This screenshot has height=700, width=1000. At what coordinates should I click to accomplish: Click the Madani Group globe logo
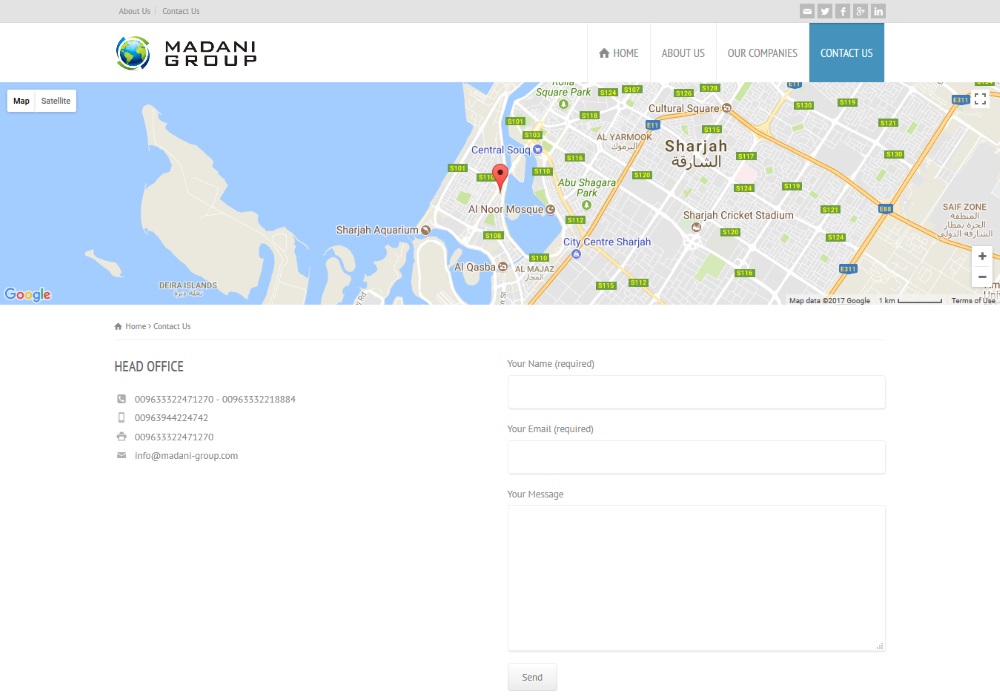[133, 53]
